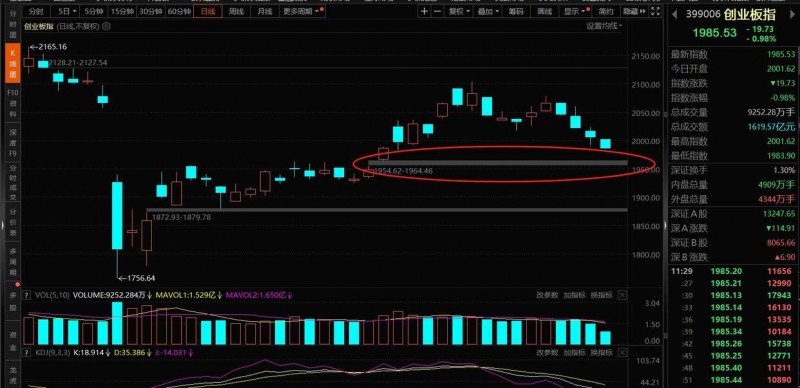Open the 5日 period dropdown
Screen dimensions: 800x388
[67, 11]
